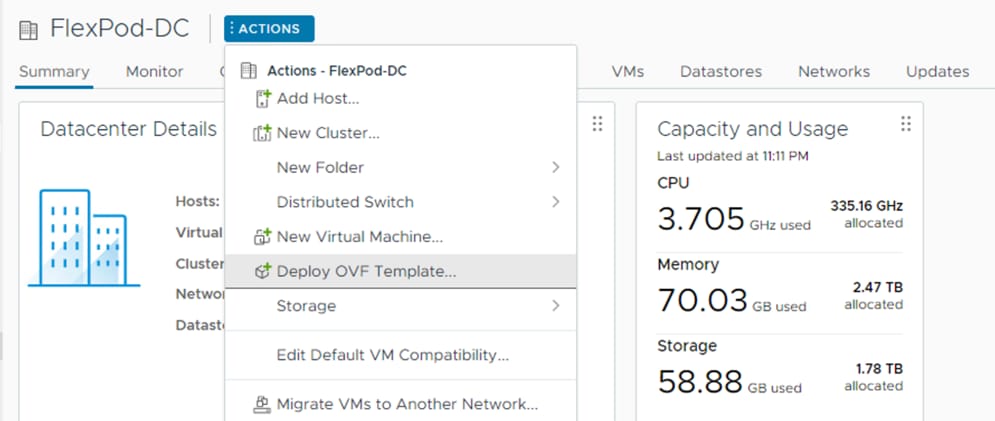Click the Migrate VMs network icon
Viewport: 995px width, 421px height.
coord(262,404)
